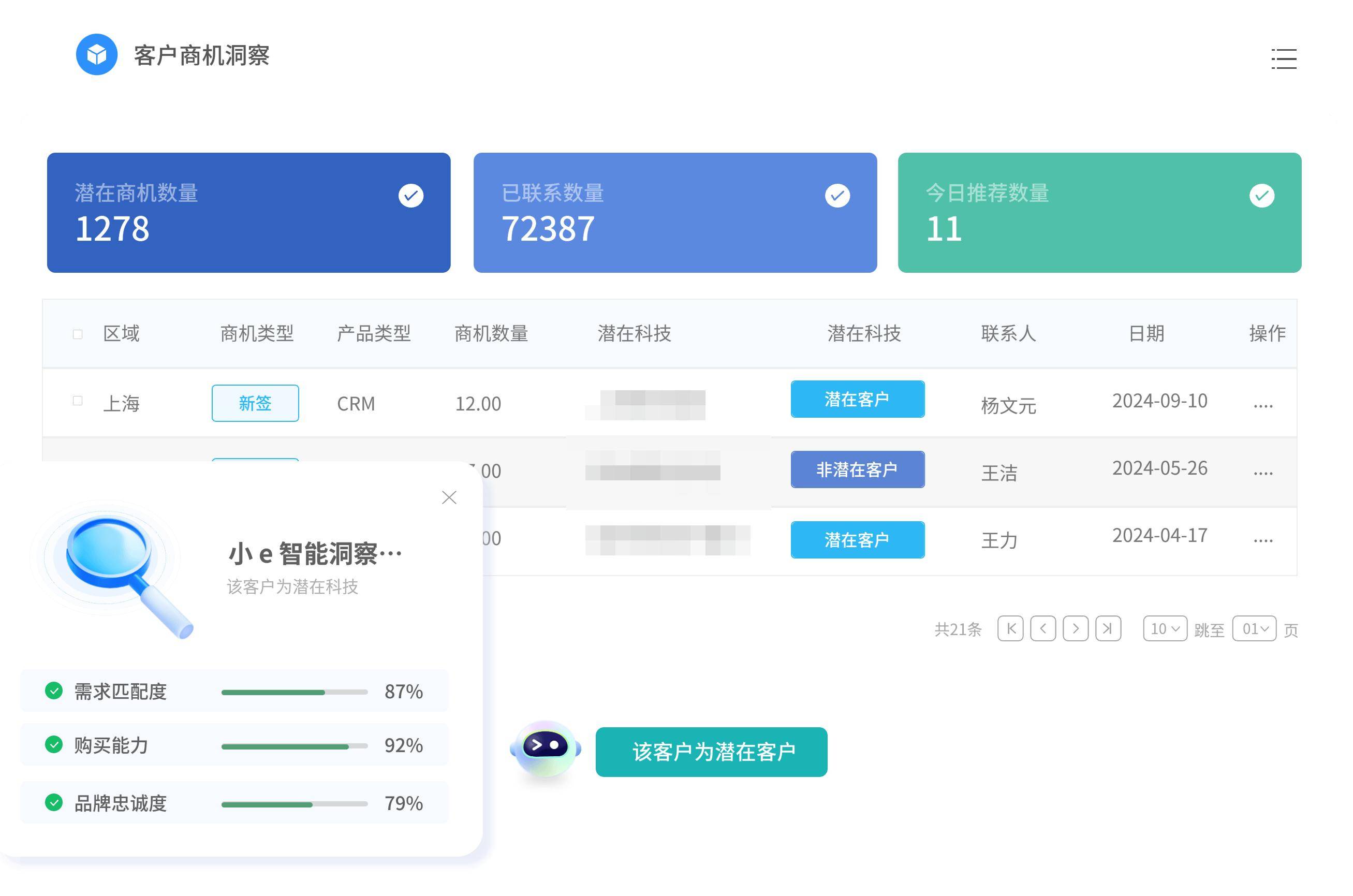1353x896 pixels.
Task: Go to the previous page arrow
Action: click(1043, 628)
